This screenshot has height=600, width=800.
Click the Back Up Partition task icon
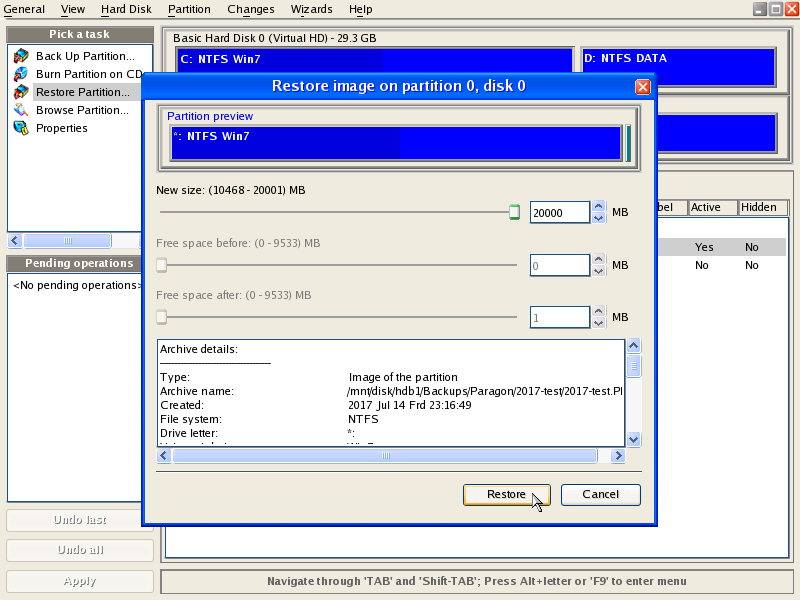[20, 56]
